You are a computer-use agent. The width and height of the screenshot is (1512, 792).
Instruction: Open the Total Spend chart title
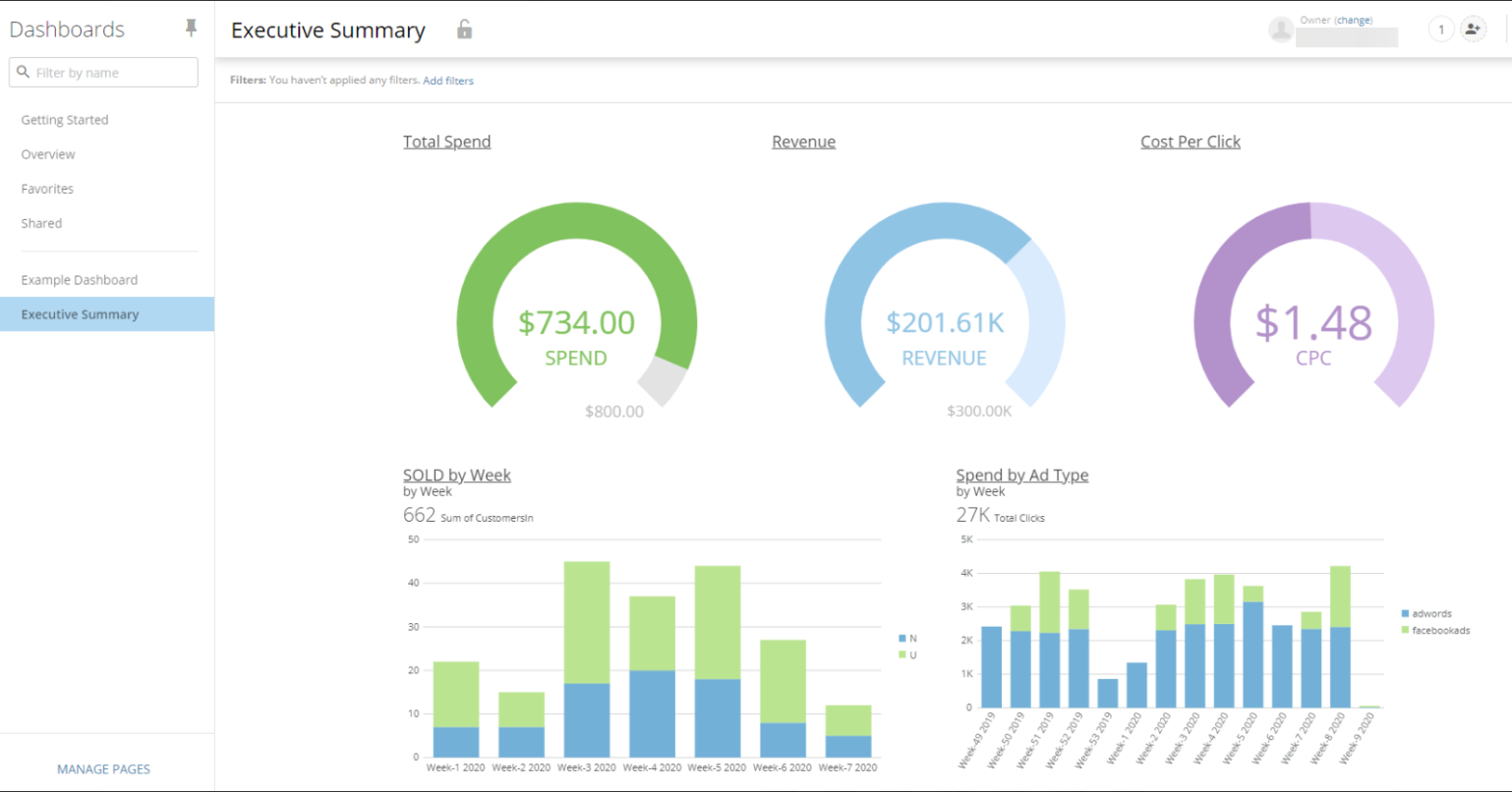pyautogui.click(x=446, y=141)
